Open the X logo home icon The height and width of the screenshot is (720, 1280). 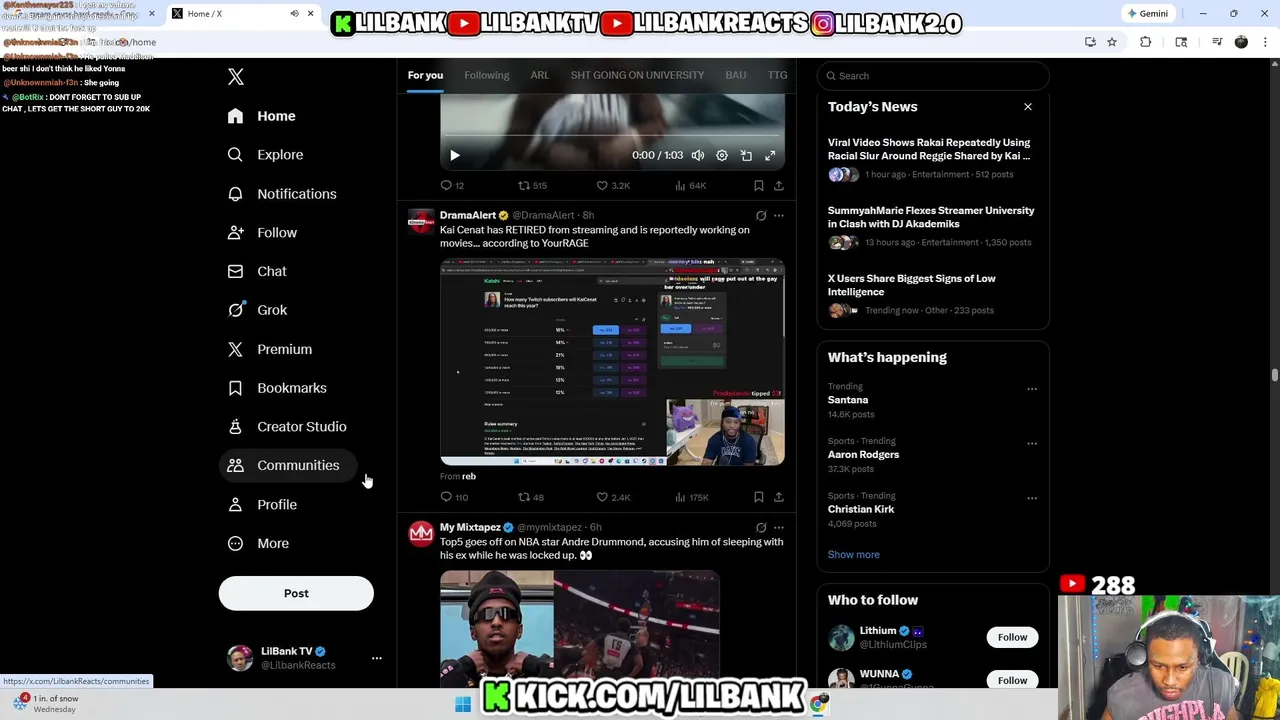click(x=236, y=77)
